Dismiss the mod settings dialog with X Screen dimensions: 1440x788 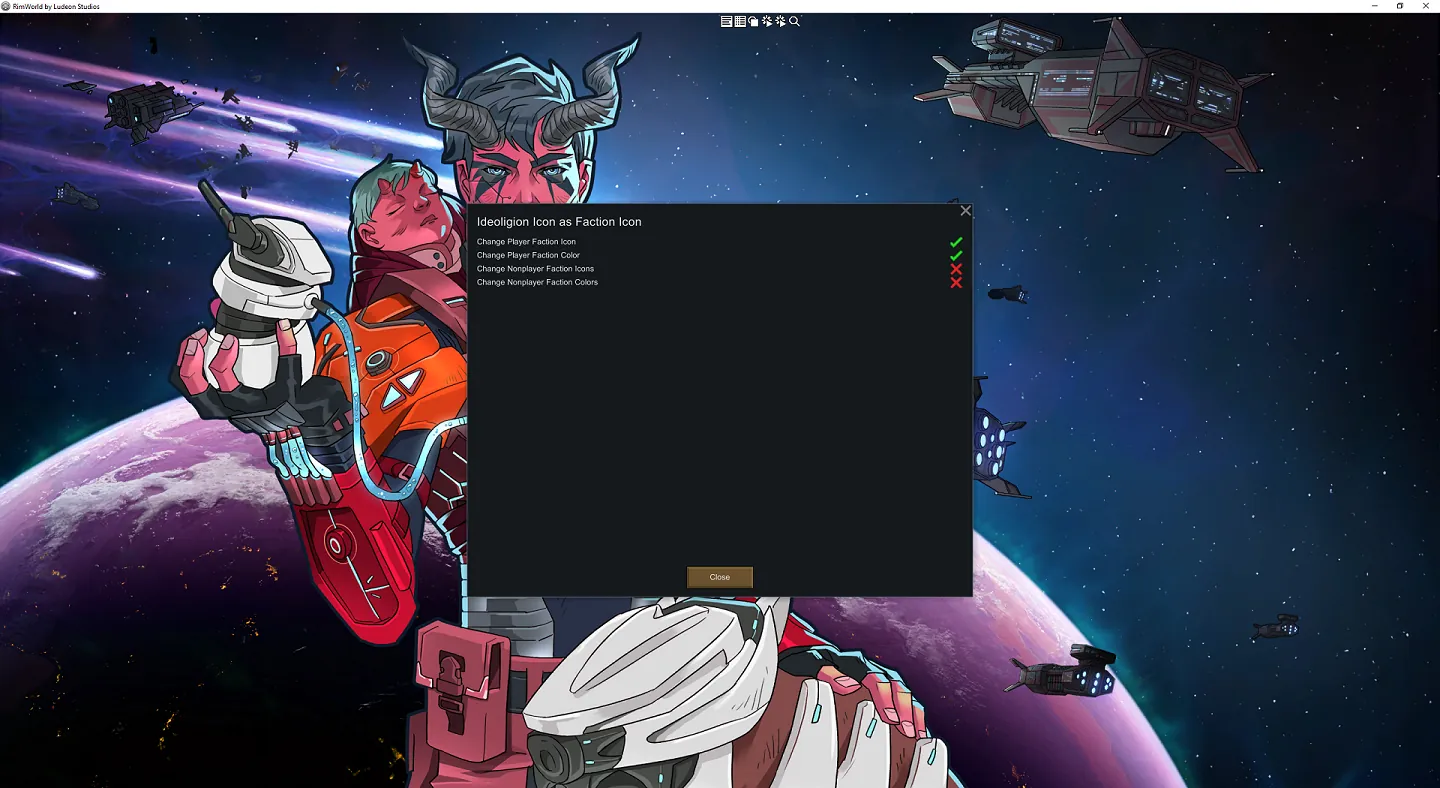pos(965,211)
